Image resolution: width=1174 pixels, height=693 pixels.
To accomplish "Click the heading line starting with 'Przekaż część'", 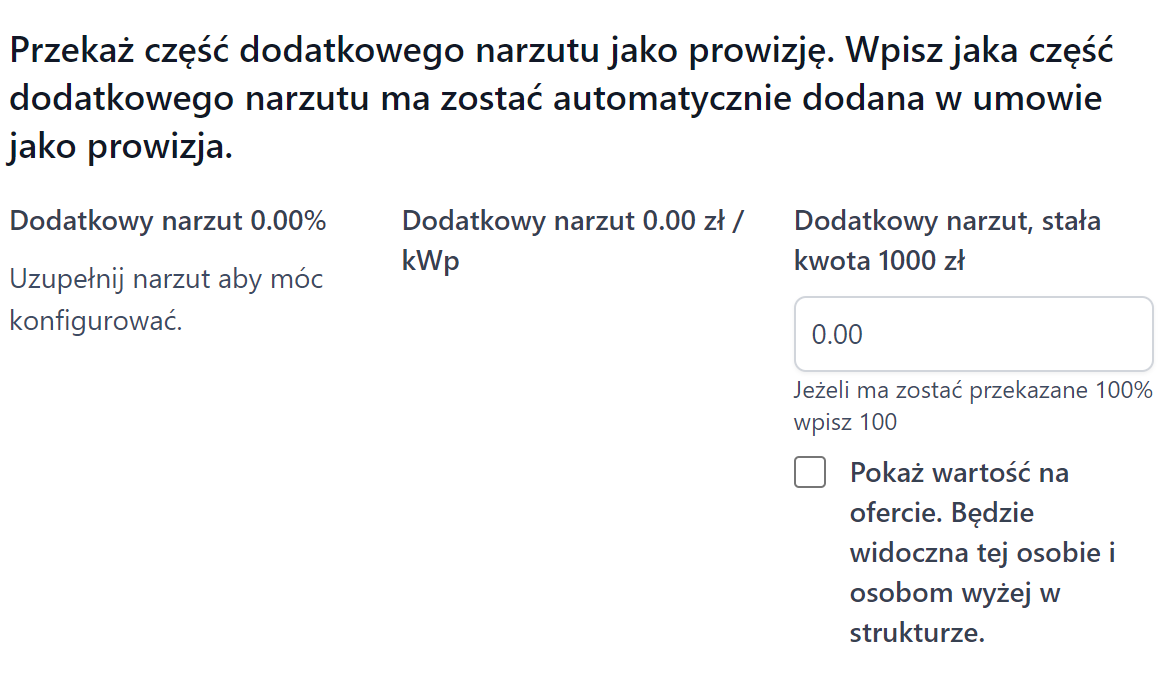I will point(560,50).
